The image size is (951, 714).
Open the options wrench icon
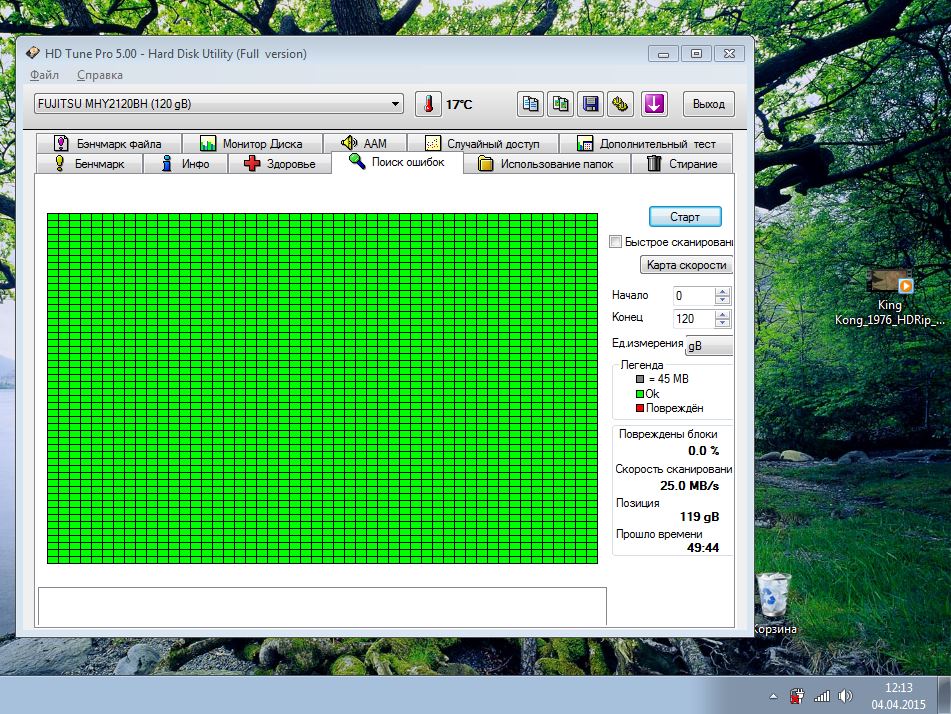coord(620,104)
